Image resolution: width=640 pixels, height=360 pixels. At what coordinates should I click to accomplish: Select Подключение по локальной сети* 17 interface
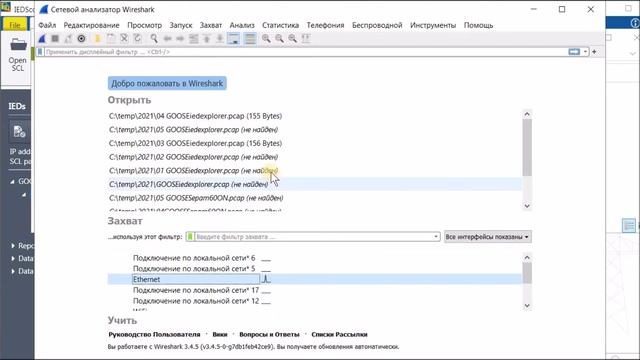[196, 290]
